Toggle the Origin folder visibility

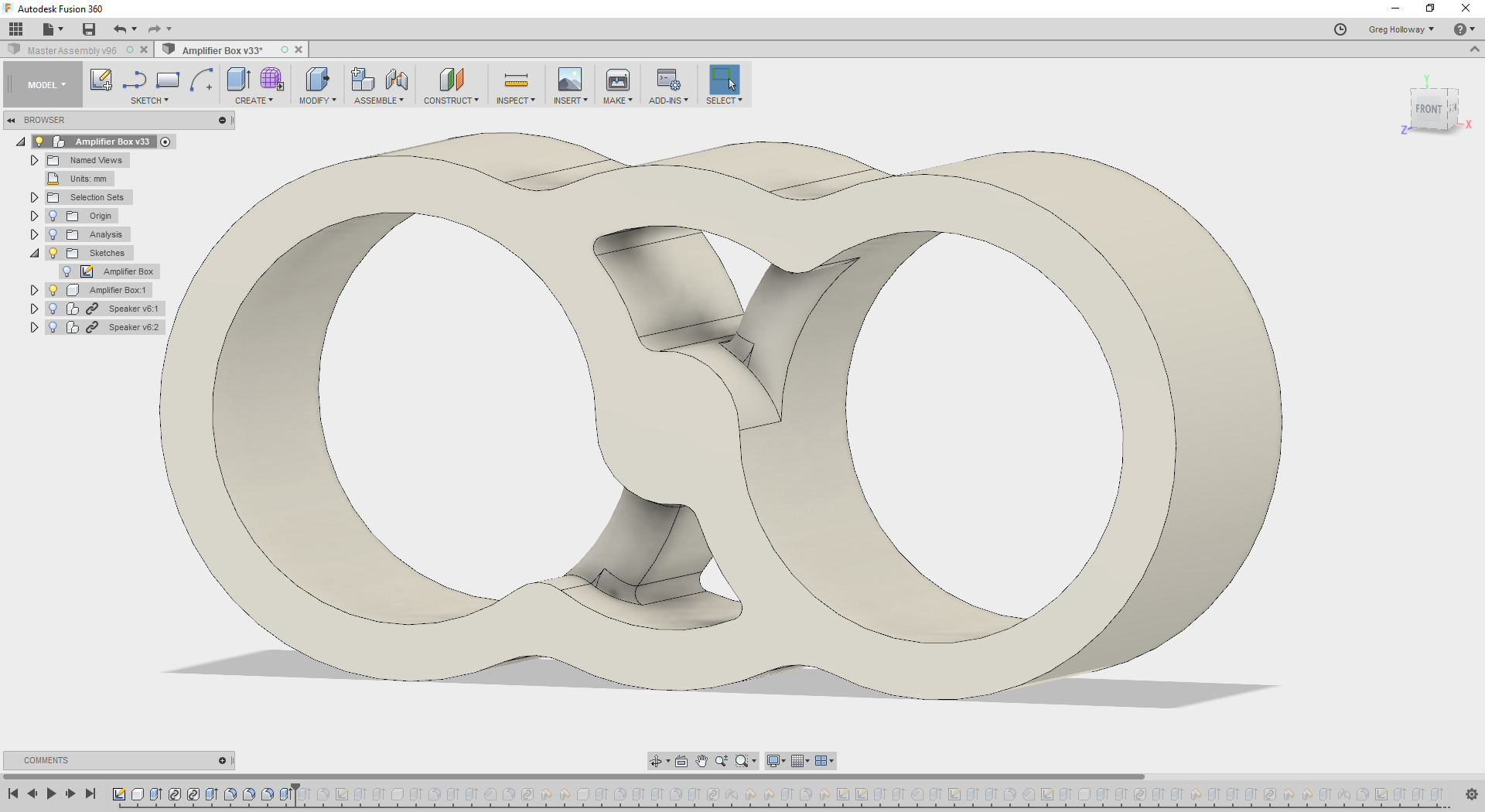(x=52, y=216)
